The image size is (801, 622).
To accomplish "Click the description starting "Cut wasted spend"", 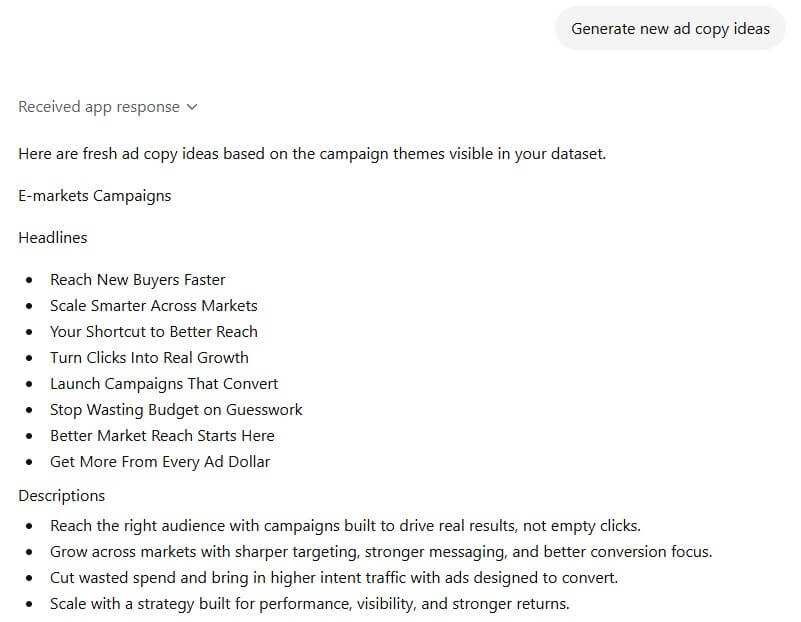I will pyautogui.click(x=334, y=578).
